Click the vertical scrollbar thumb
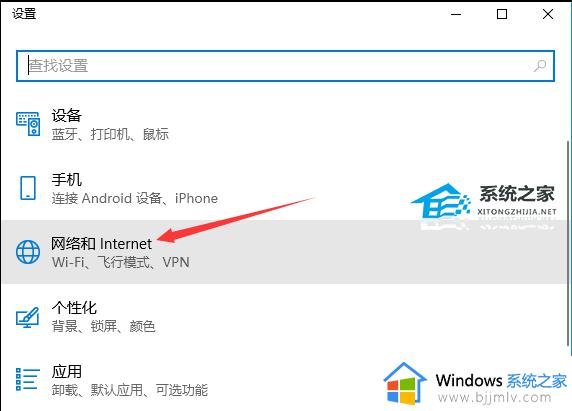Image resolution: width=572 pixels, height=411 pixels. pos(569,244)
